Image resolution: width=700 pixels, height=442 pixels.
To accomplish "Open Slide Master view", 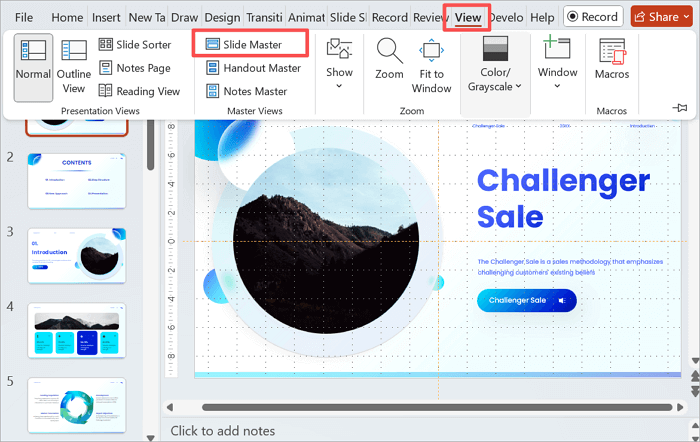I will tap(244, 45).
